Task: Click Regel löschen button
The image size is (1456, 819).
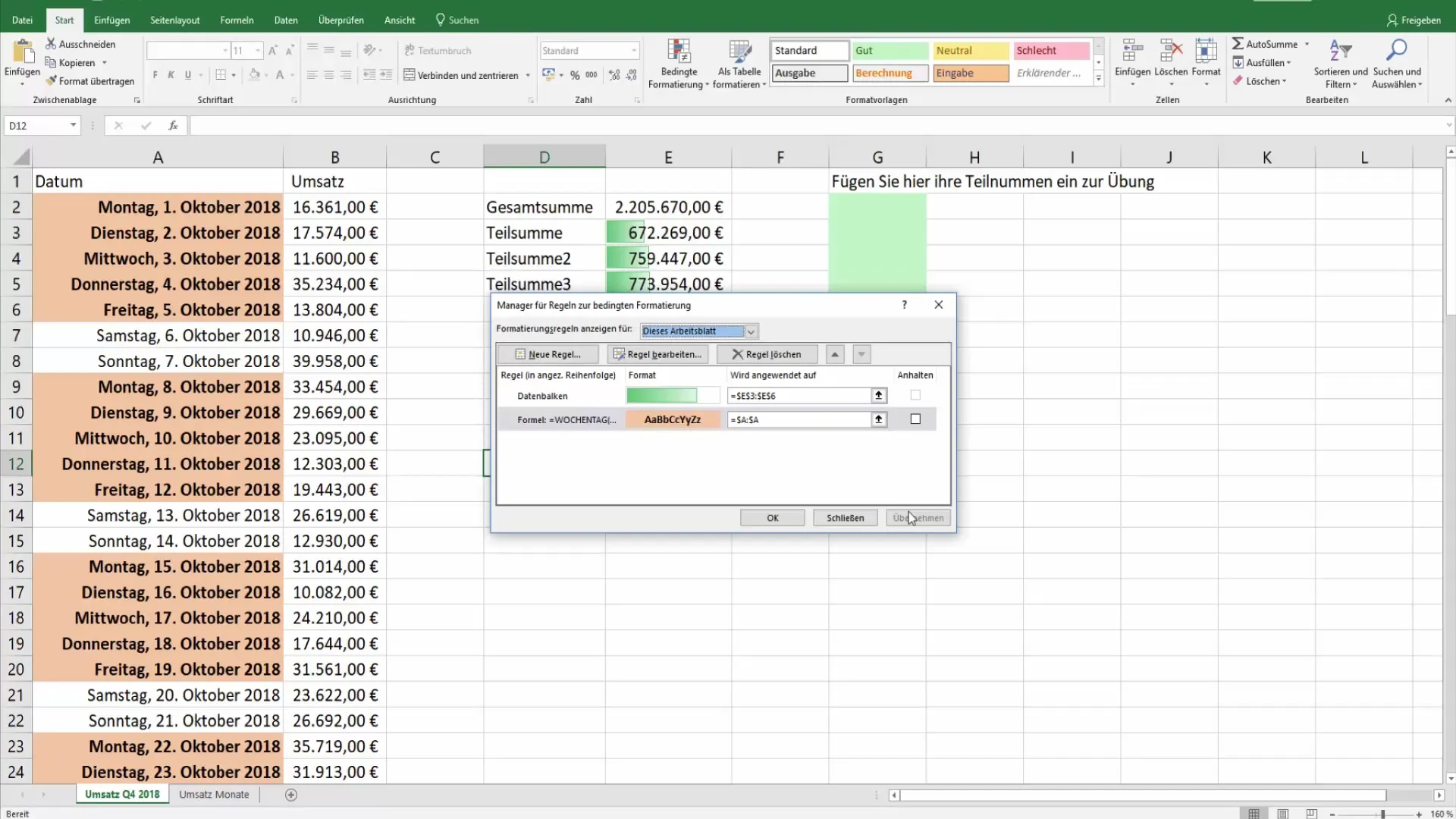Action: pos(767,354)
